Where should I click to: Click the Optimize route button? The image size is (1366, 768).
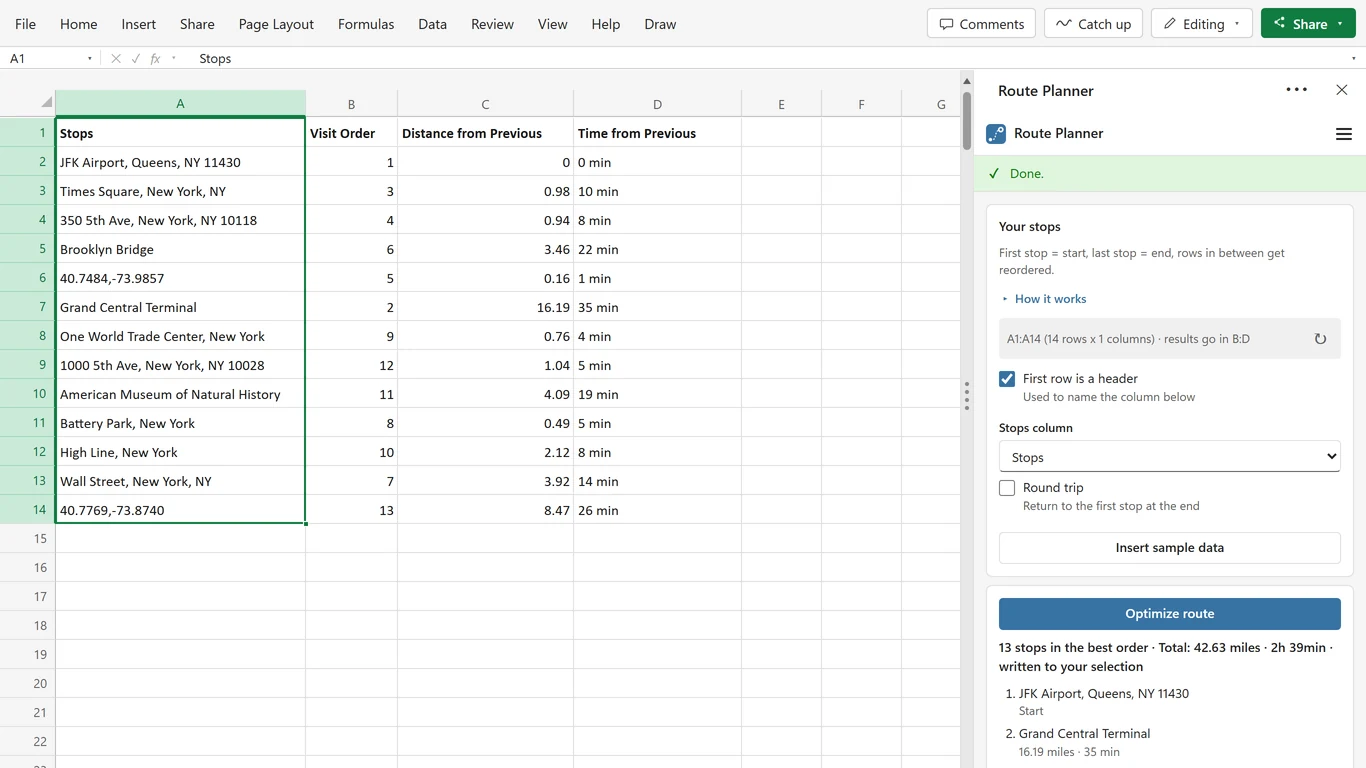point(1169,614)
